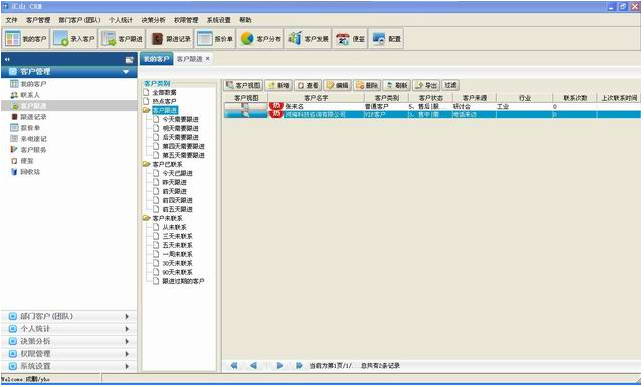Collapse the sidebar with double-arrow icon
The image size is (644, 387).
tap(7, 60)
